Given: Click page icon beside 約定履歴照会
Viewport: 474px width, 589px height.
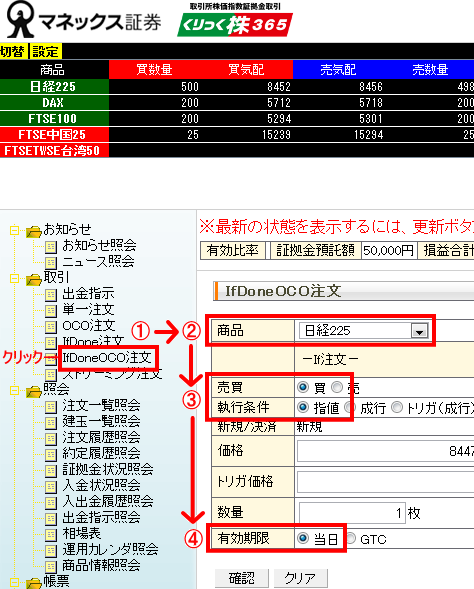Looking at the screenshot, I should pos(51,455).
